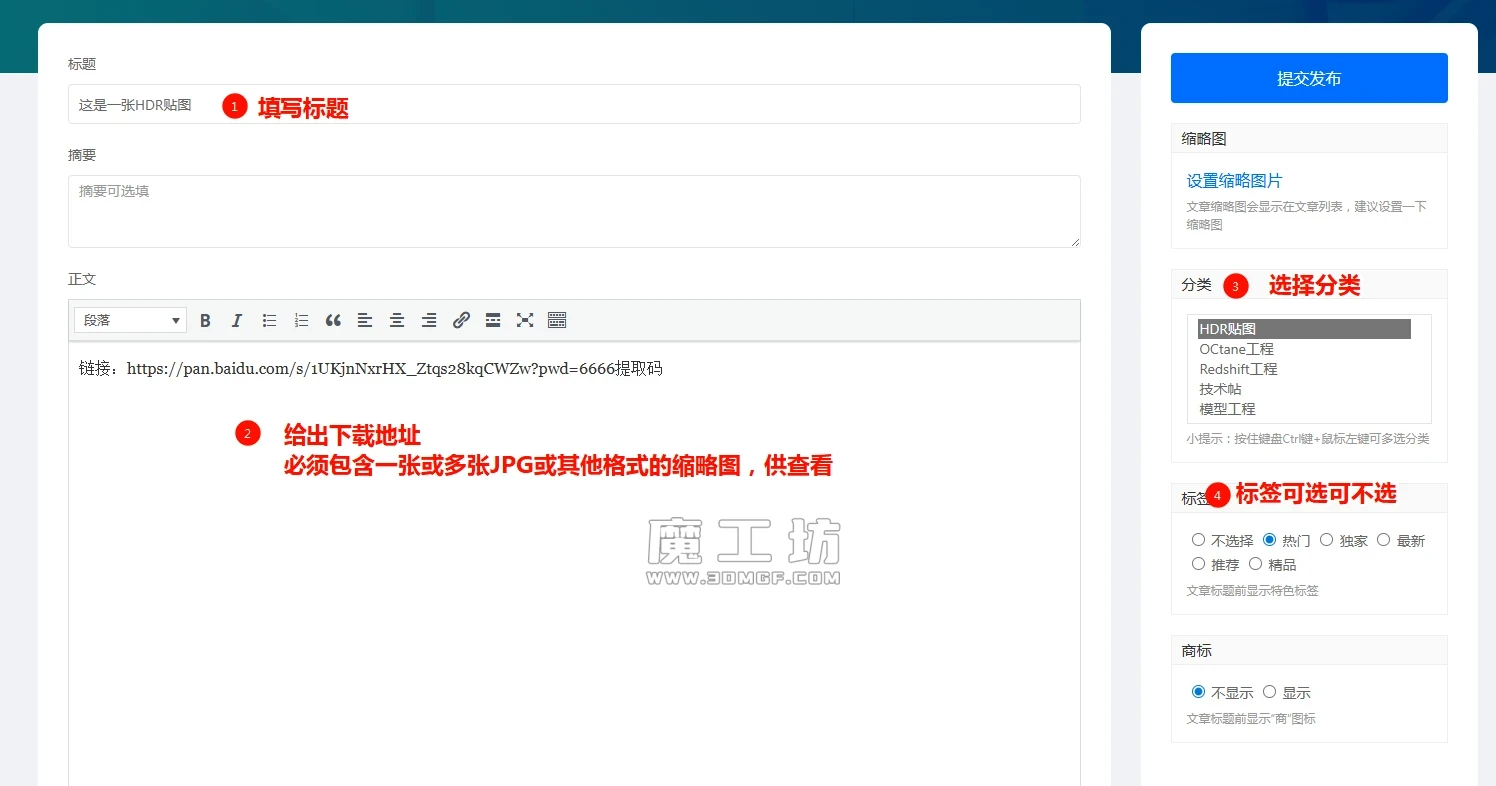Toggle bold formatting in the editor toolbar

tap(205, 320)
